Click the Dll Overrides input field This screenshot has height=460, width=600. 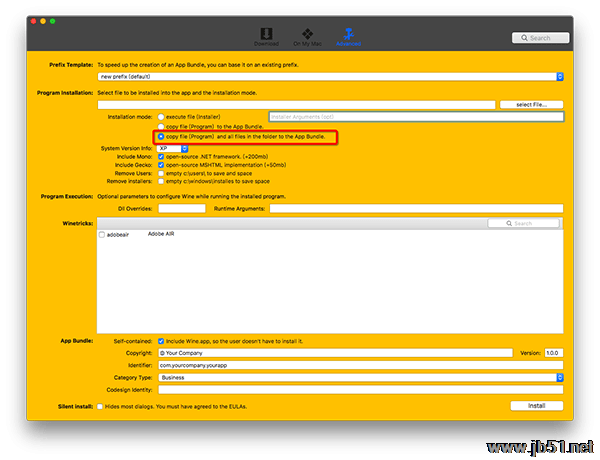[182, 209]
